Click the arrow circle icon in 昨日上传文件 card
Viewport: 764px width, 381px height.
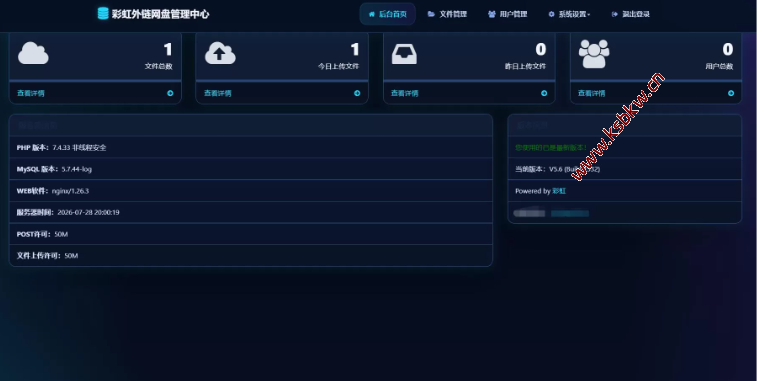point(544,93)
